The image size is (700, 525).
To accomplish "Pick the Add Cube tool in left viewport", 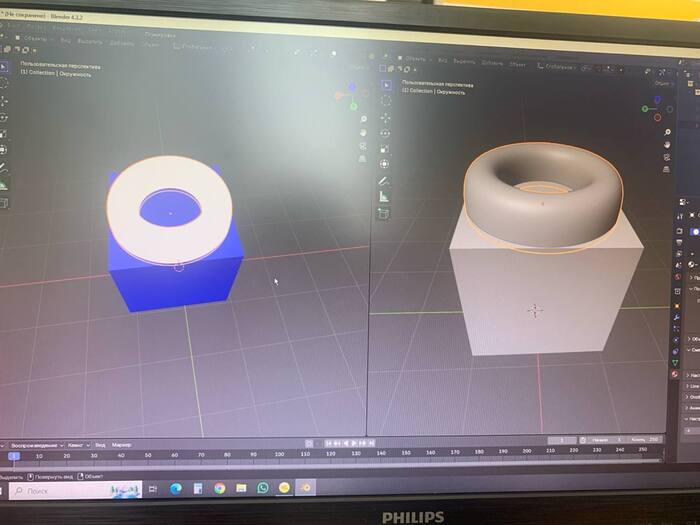I will coord(4,202).
